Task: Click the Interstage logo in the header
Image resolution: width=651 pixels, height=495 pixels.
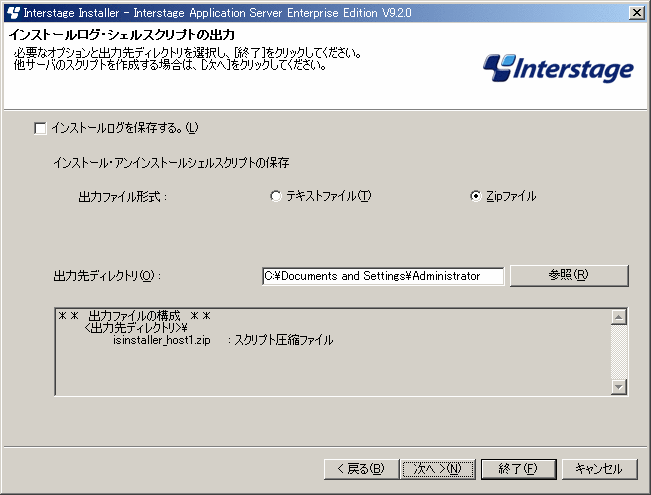Action: click(558, 68)
